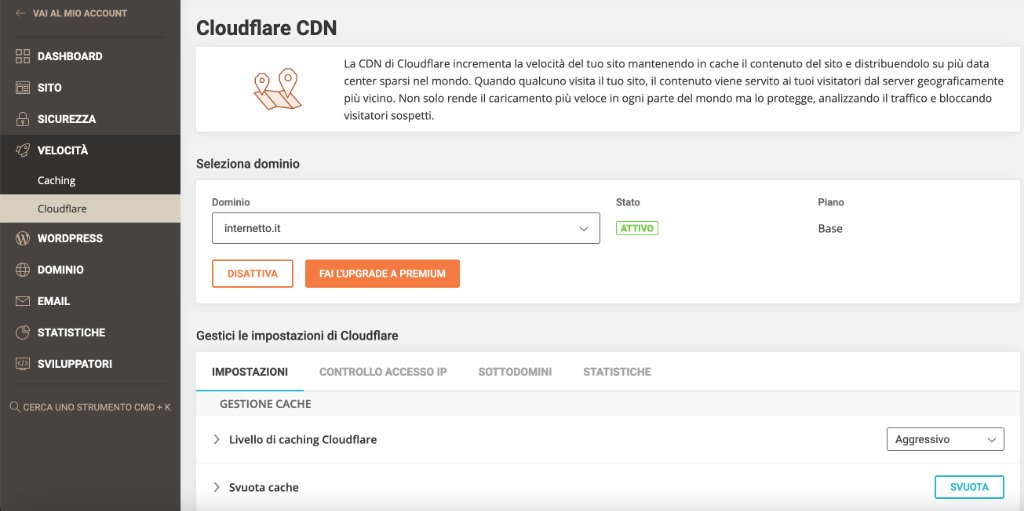The width and height of the screenshot is (1024, 511).
Task: Click the Base plan value
Action: tap(830, 229)
